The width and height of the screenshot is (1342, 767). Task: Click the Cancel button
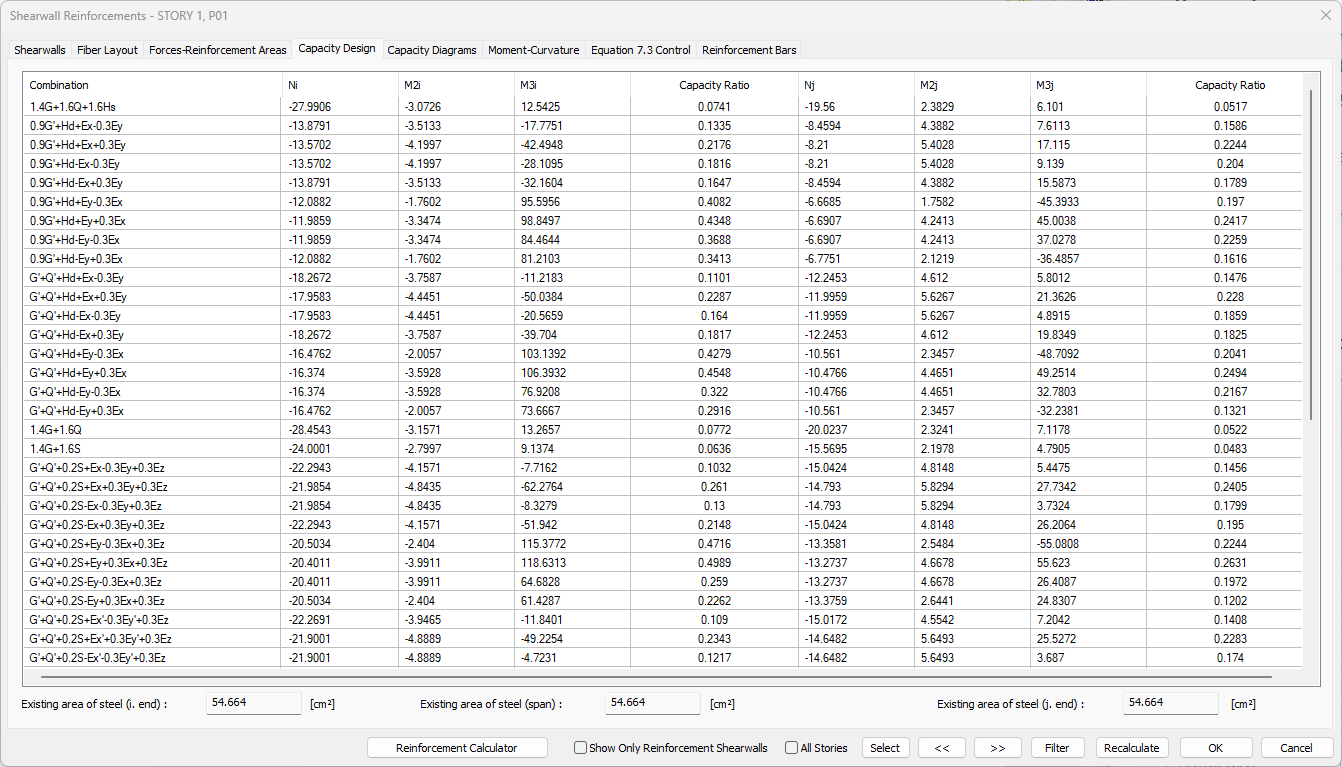click(1296, 748)
